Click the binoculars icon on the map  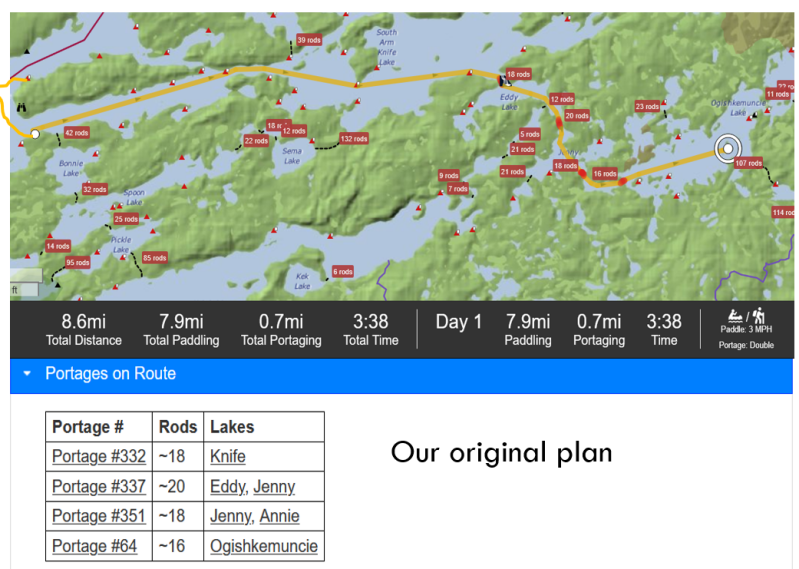[22, 107]
